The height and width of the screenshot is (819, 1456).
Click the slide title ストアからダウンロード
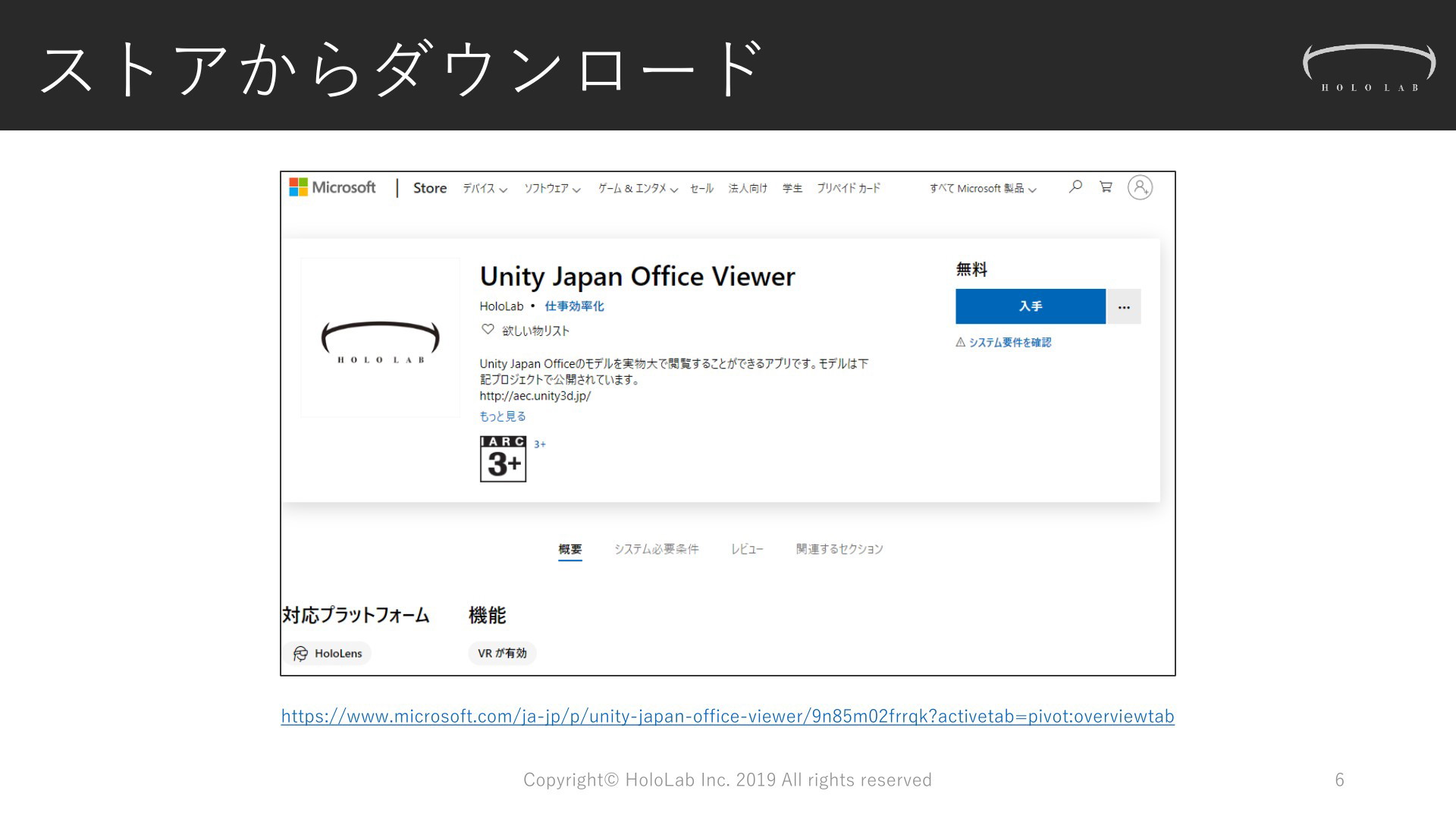(403, 68)
